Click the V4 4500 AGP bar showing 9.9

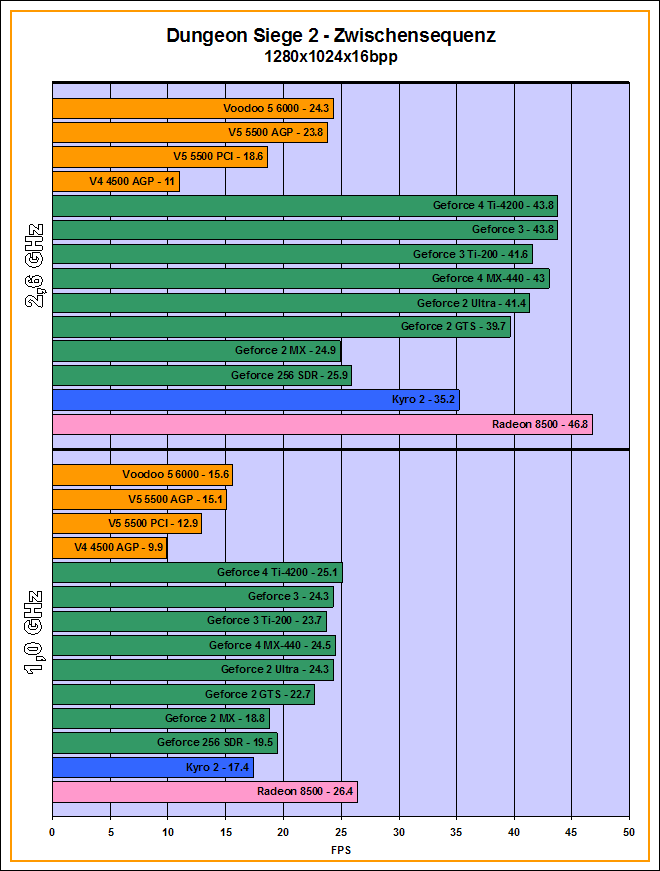pos(109,549)
